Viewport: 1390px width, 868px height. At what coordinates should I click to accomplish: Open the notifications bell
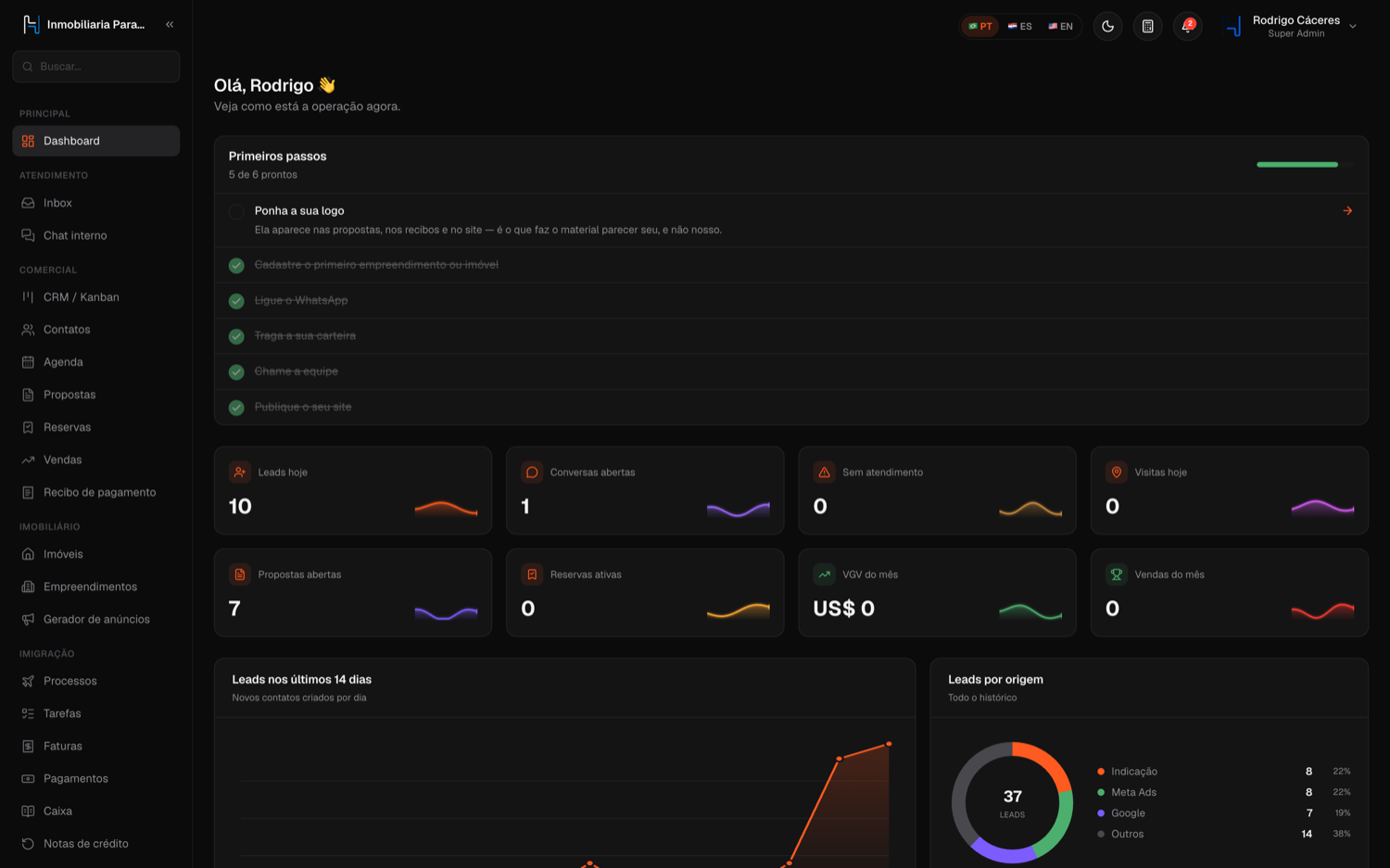pyautogui.click(x=1187, y=26)
